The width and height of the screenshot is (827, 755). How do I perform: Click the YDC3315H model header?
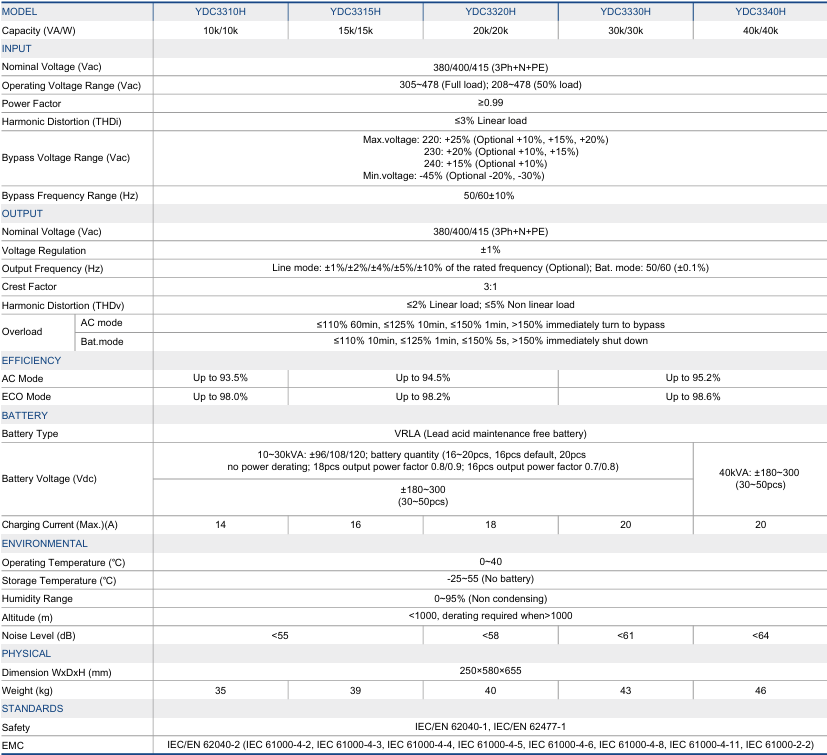(x=355, y=12)
